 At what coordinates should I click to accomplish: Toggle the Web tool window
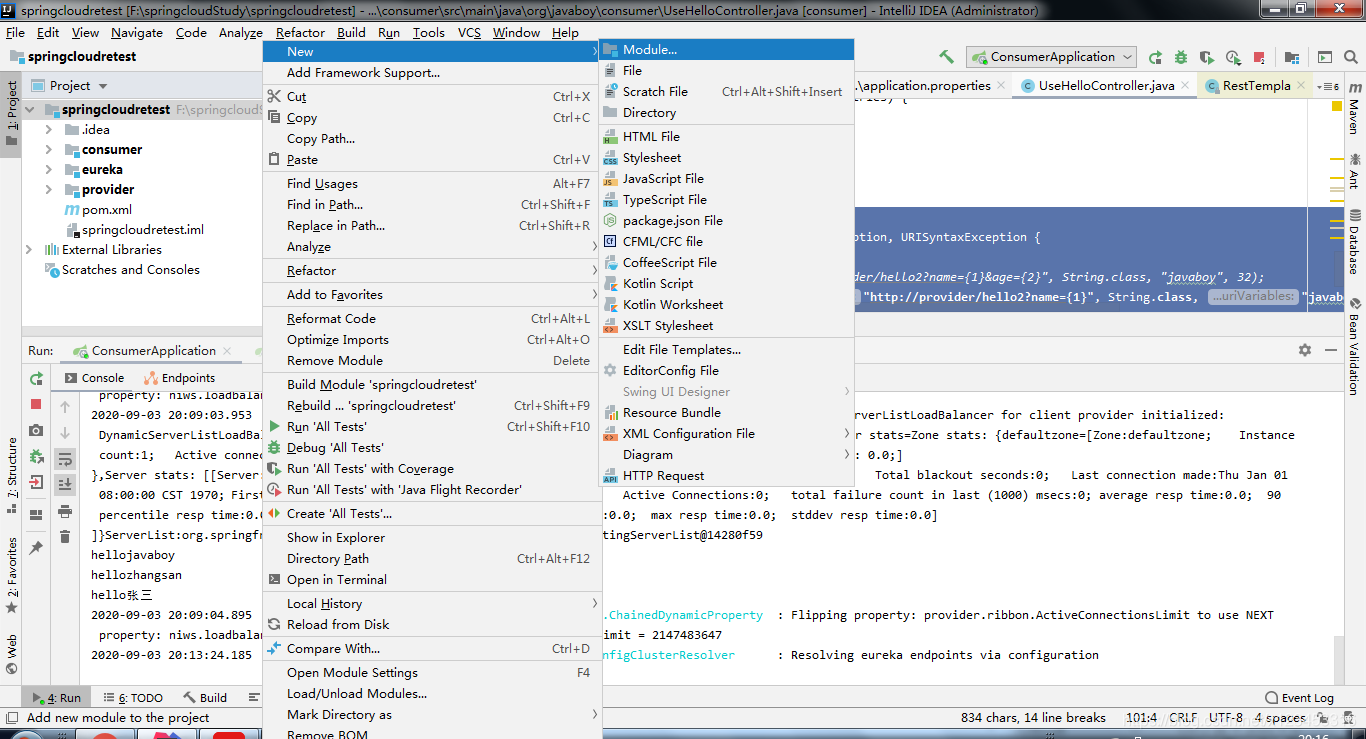11,655
